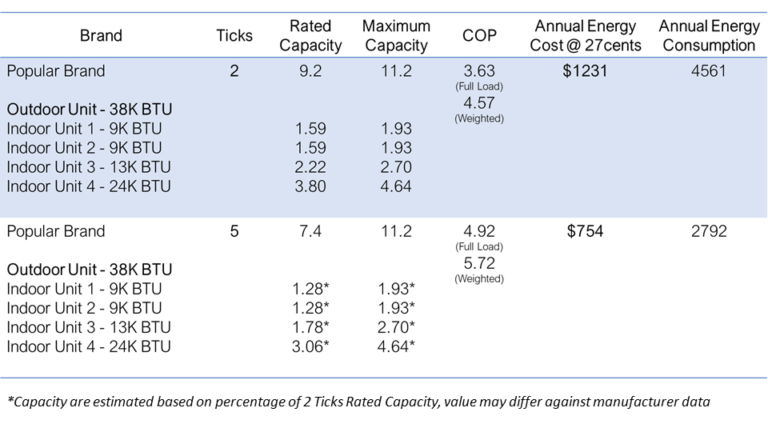The width and height of the screenshot is (768, 424).
Task: Select the 3.63 Full Load COP value
Action: tap(479, 71)
